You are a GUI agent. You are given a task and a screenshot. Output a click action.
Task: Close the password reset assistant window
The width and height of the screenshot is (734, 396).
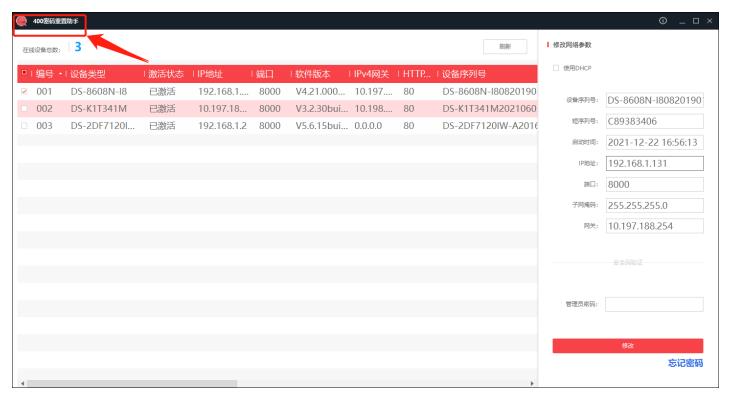(x=710, y=21)
